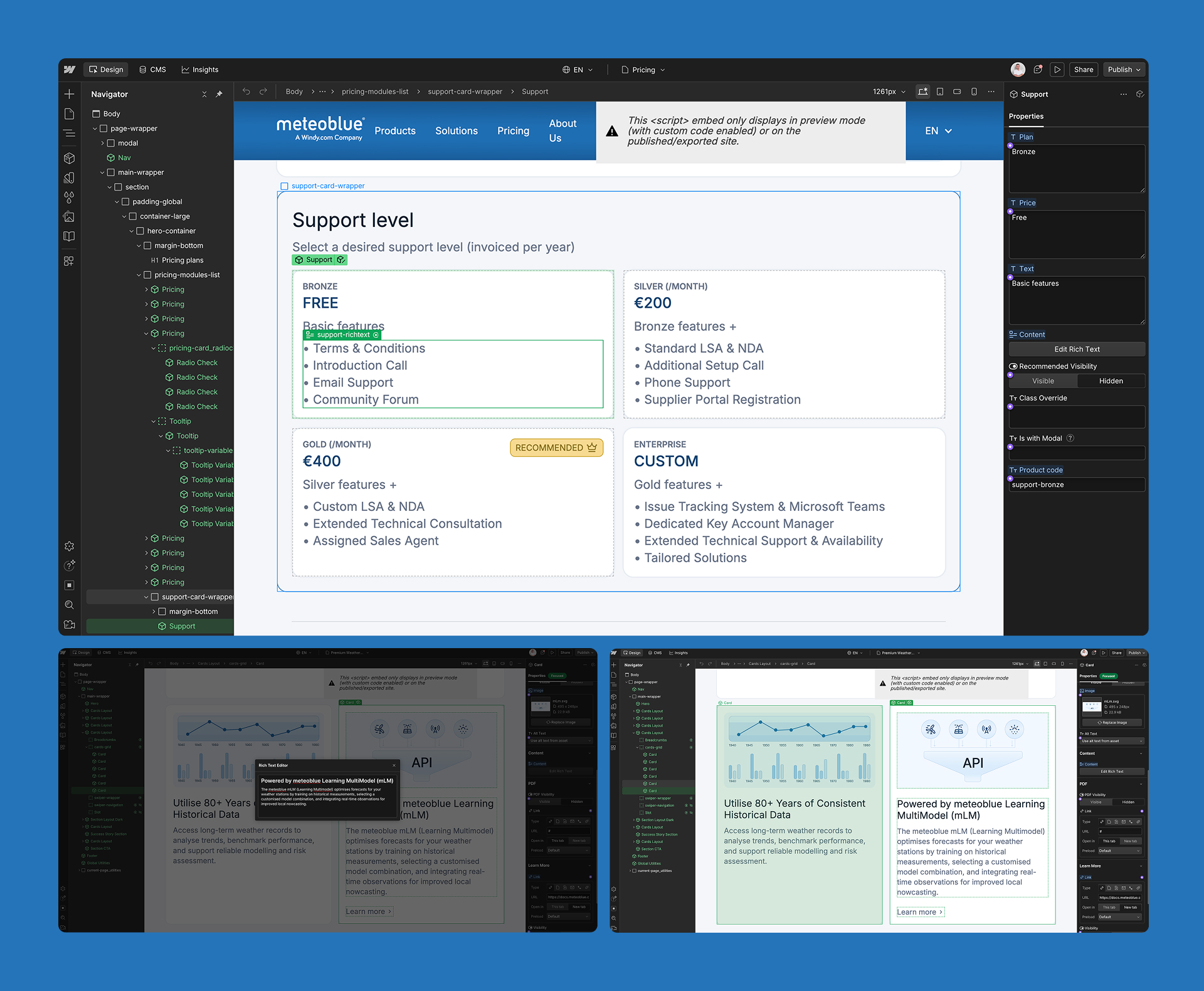This screenshot has width=1204, height=991.
Task: Collapse all in Navigator panel header
Action: coord(204,94)
